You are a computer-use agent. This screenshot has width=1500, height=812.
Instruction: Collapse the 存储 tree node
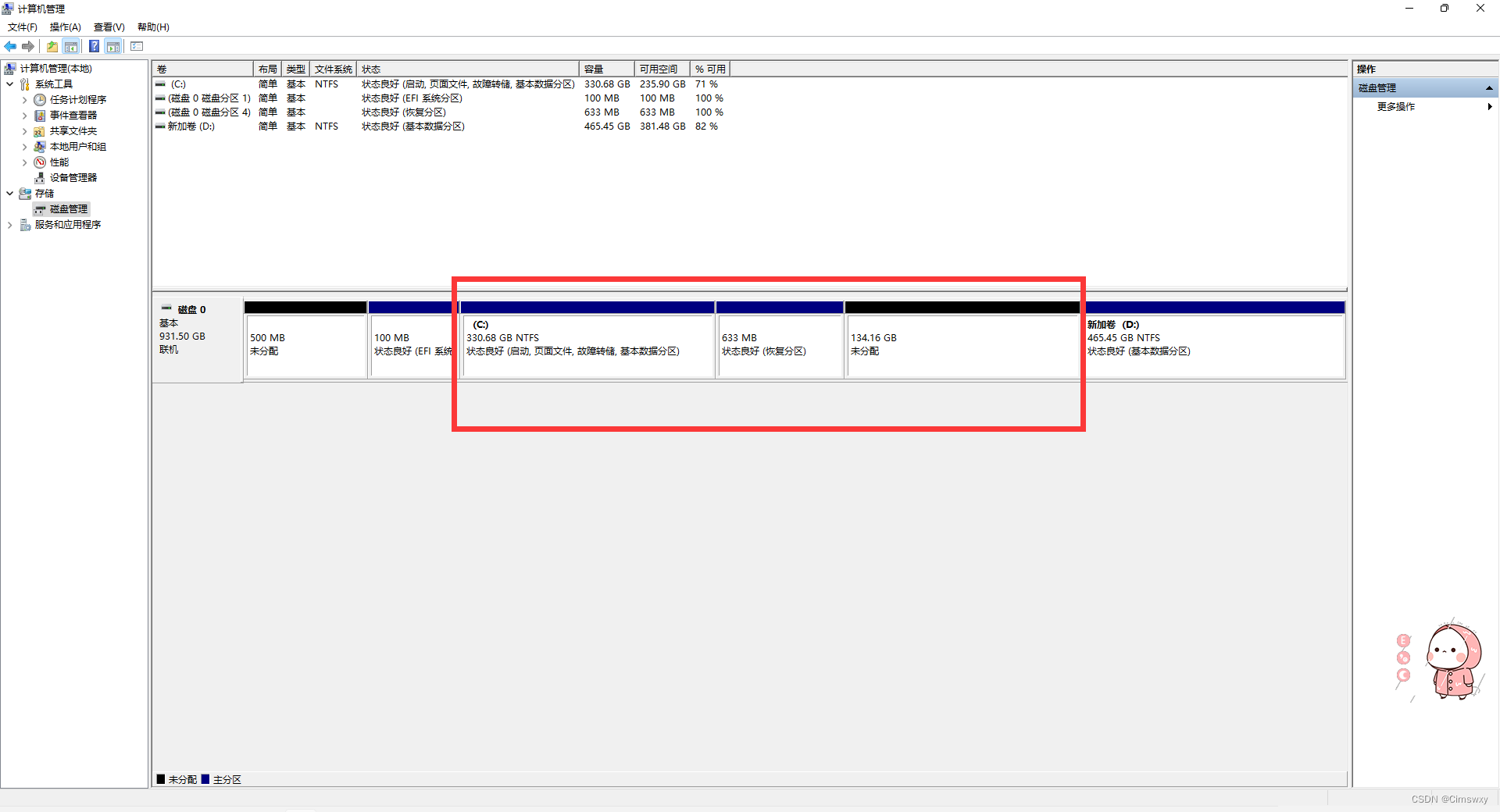click(x=9, y=194)
